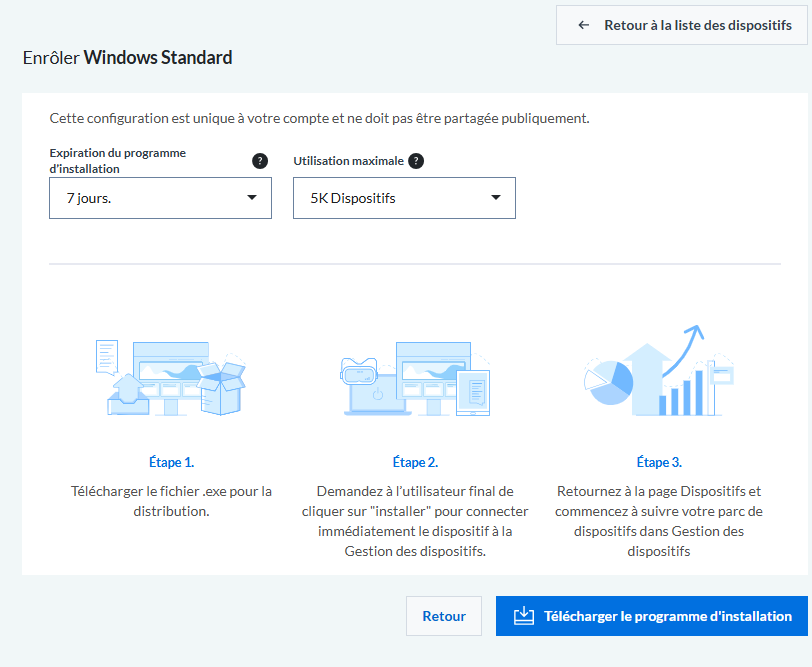Click the text Télécharger le fichier .exe pour la distribution

(x=171, y=501)
